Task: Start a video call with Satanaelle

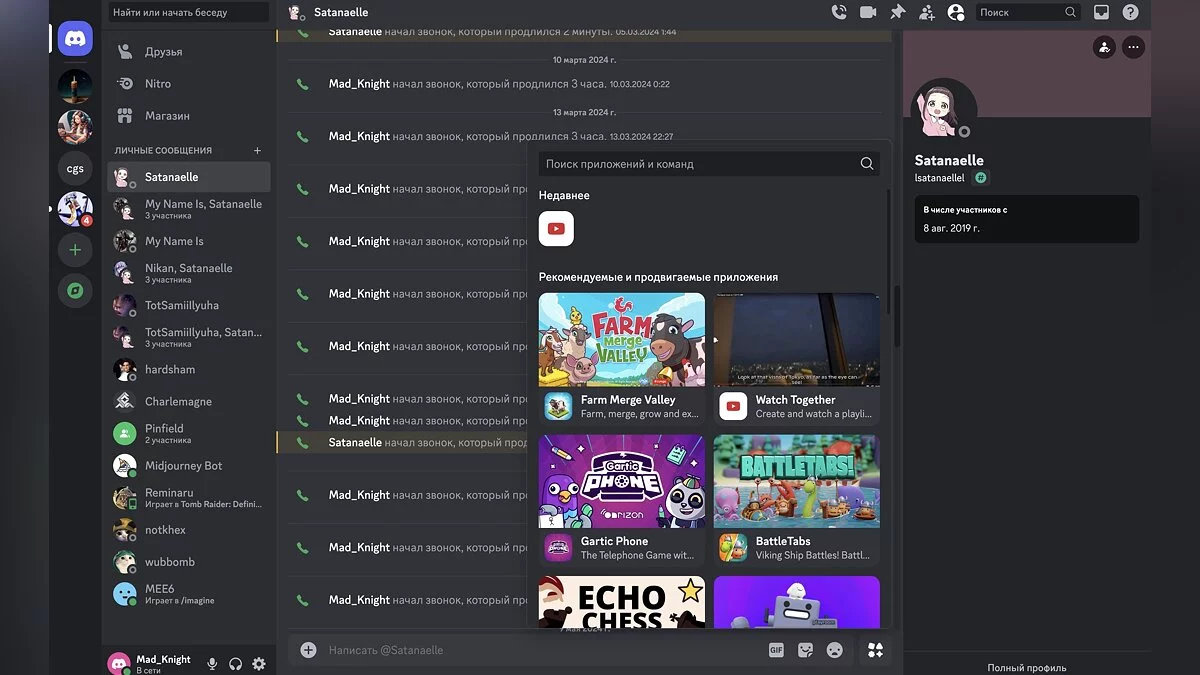Action: (868, 12)
